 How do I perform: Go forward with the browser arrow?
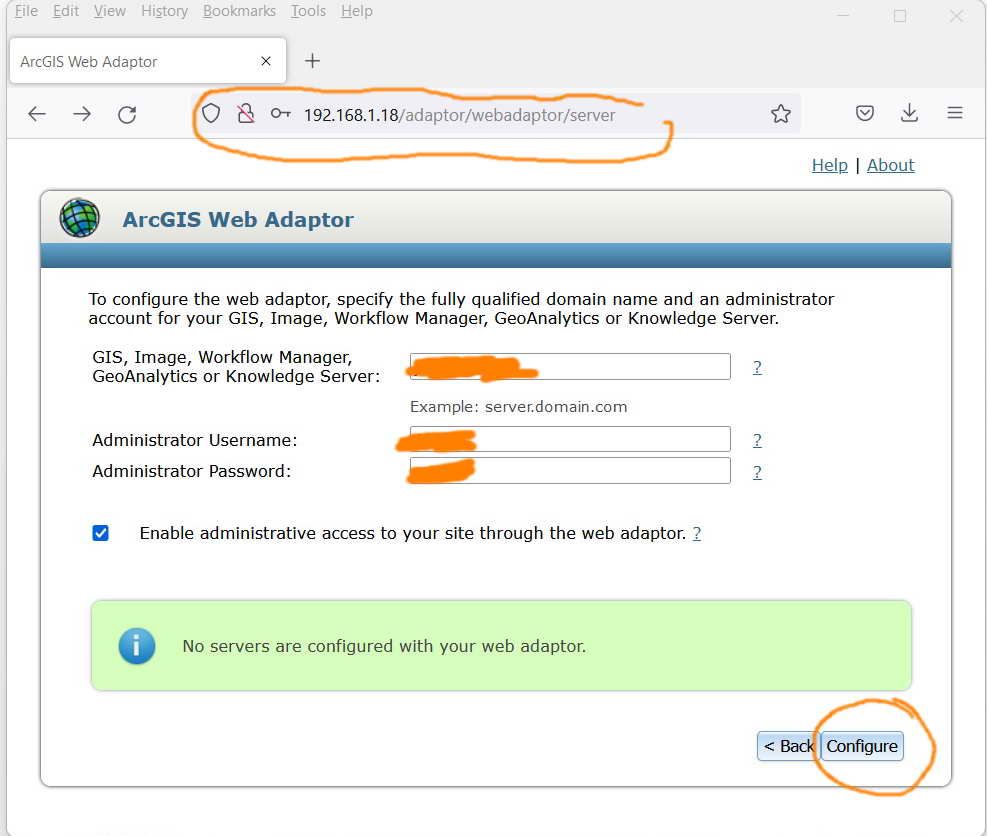point(82,114)
